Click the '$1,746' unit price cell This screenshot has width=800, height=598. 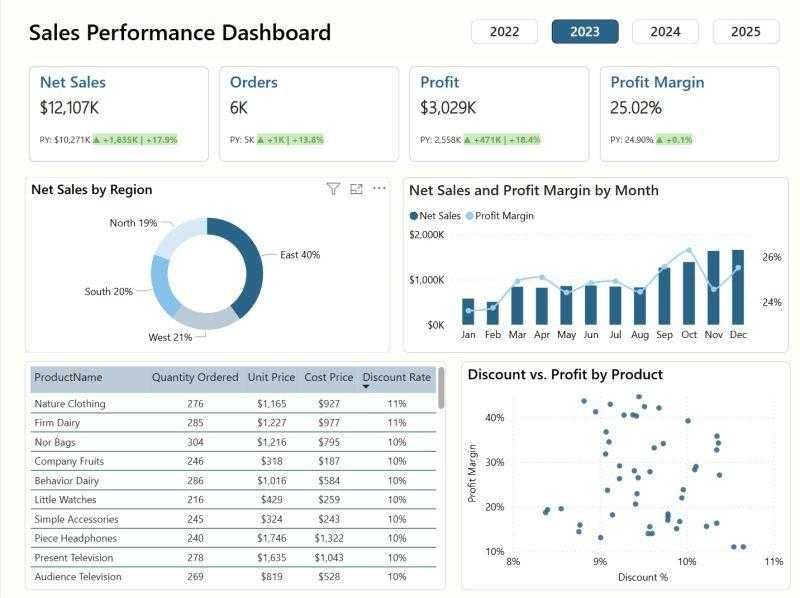[271, 538]
